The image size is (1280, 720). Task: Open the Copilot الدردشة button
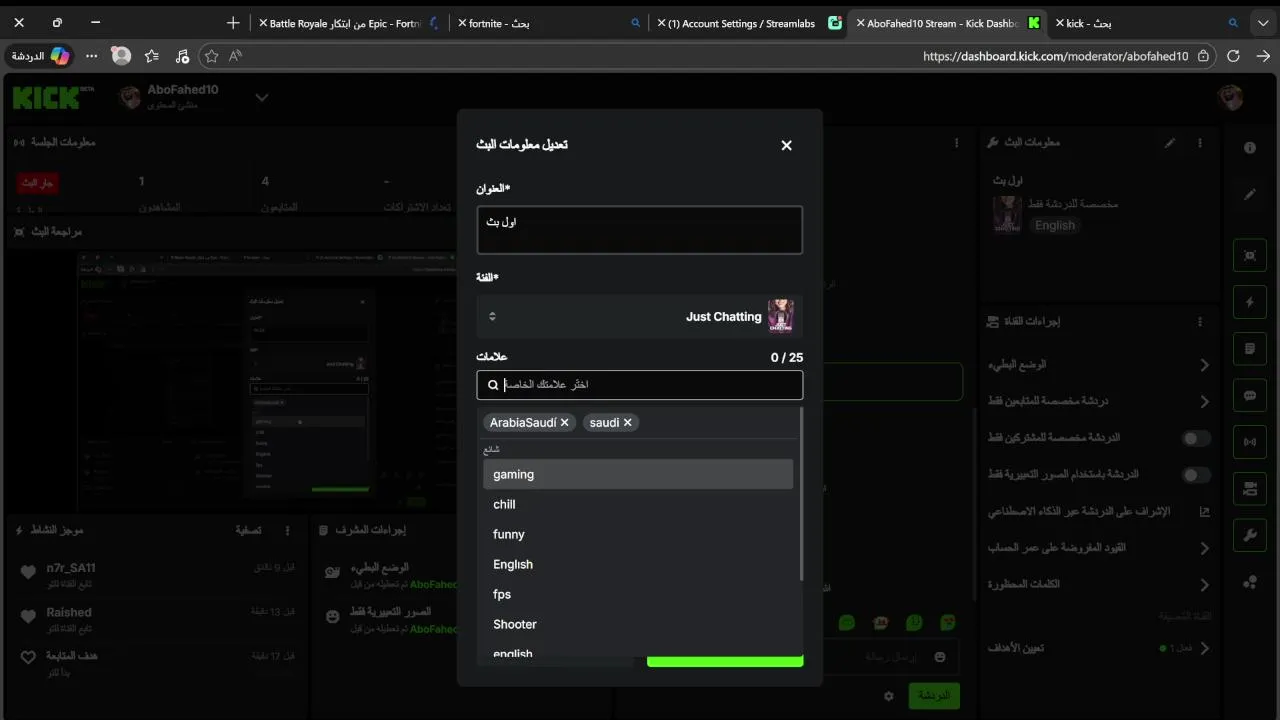point(40,56)
